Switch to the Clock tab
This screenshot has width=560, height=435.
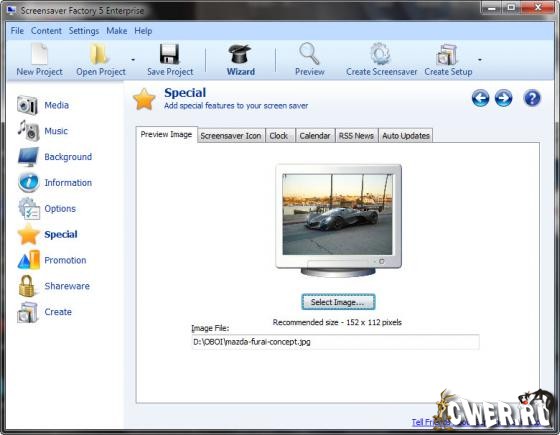[x=279, y=136]
